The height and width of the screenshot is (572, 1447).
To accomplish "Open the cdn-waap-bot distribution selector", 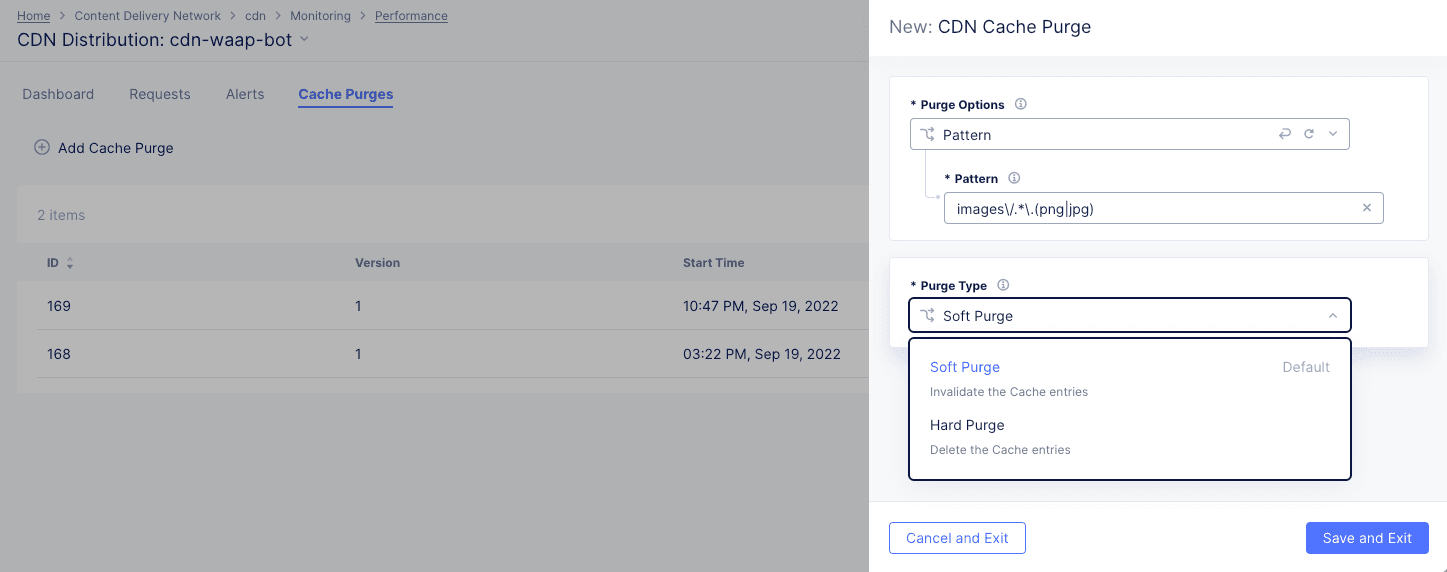I will [305, 40].
